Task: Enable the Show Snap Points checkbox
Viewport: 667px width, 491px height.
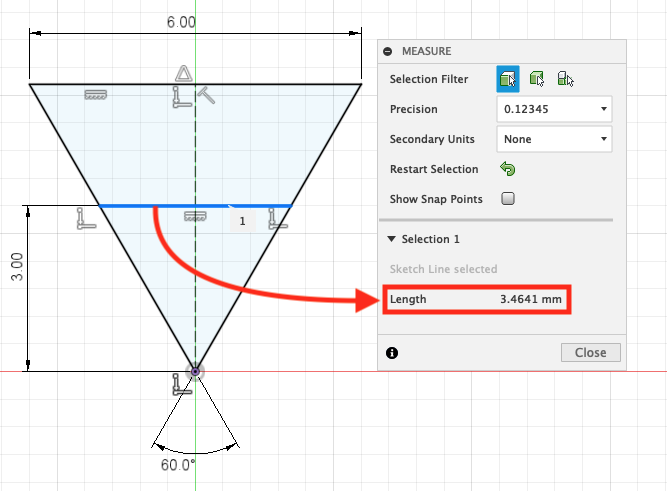Action: 507,199
